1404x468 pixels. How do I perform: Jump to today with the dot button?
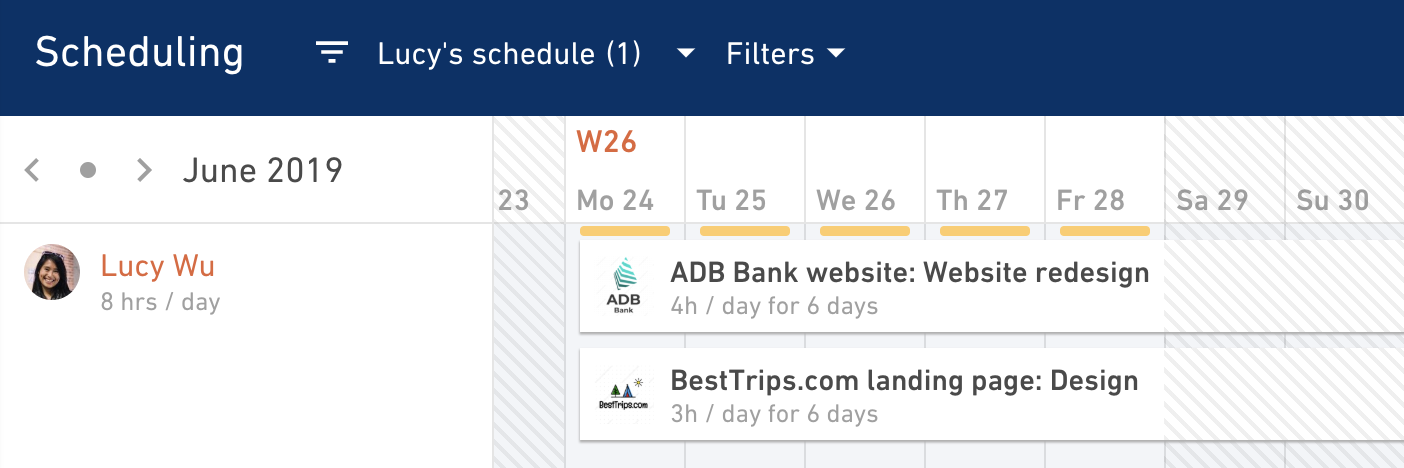coord(88,171)
